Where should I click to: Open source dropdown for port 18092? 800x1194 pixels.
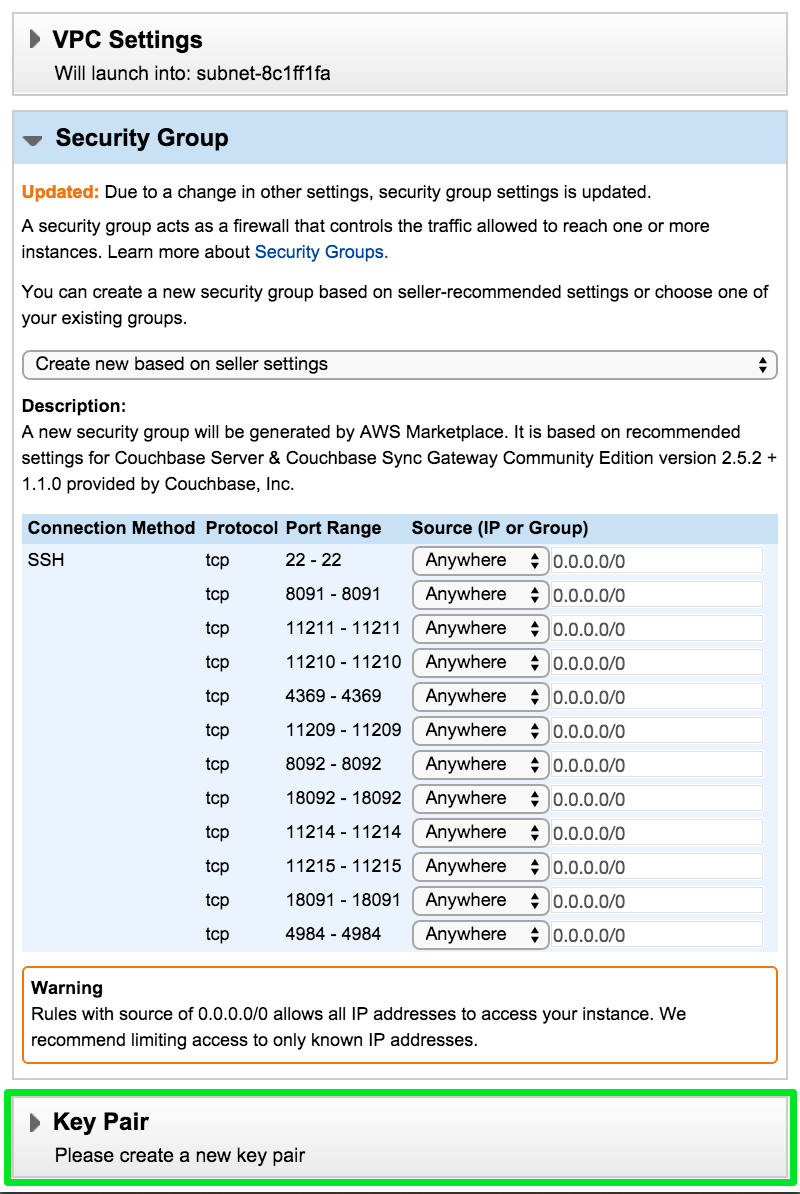(x=480, y=798)
